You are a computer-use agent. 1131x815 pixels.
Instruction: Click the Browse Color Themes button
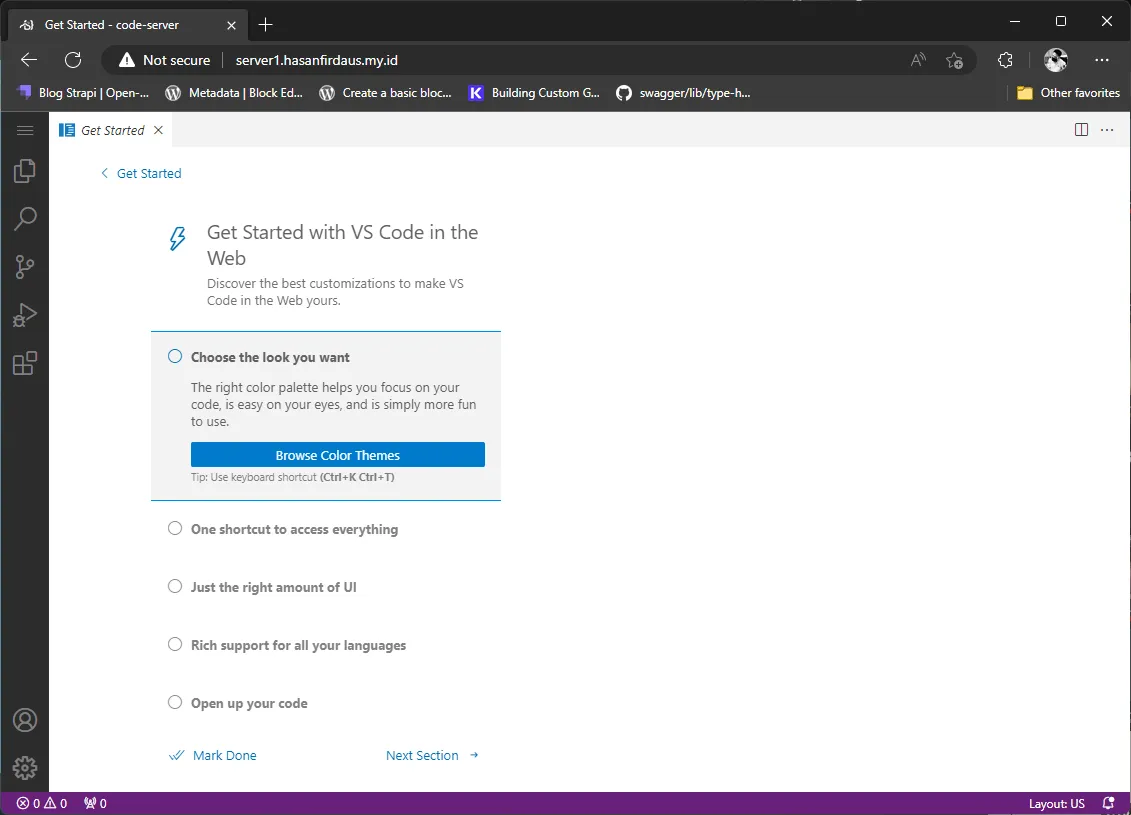pyautogui.click(x=338, y=454)
